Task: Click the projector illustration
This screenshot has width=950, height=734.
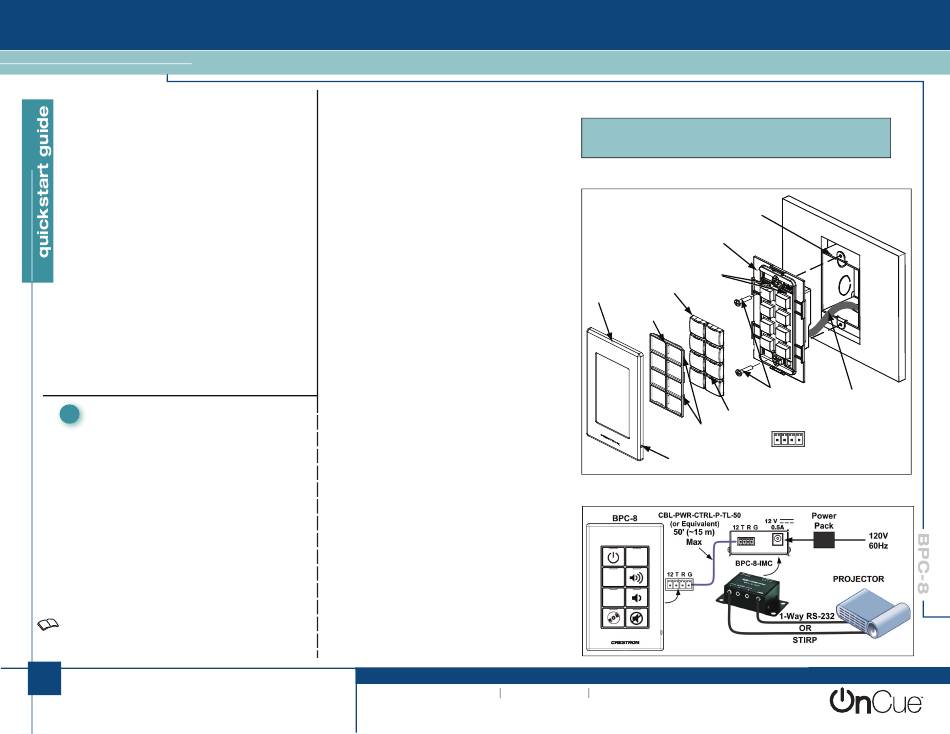Action: click(873, 615)
